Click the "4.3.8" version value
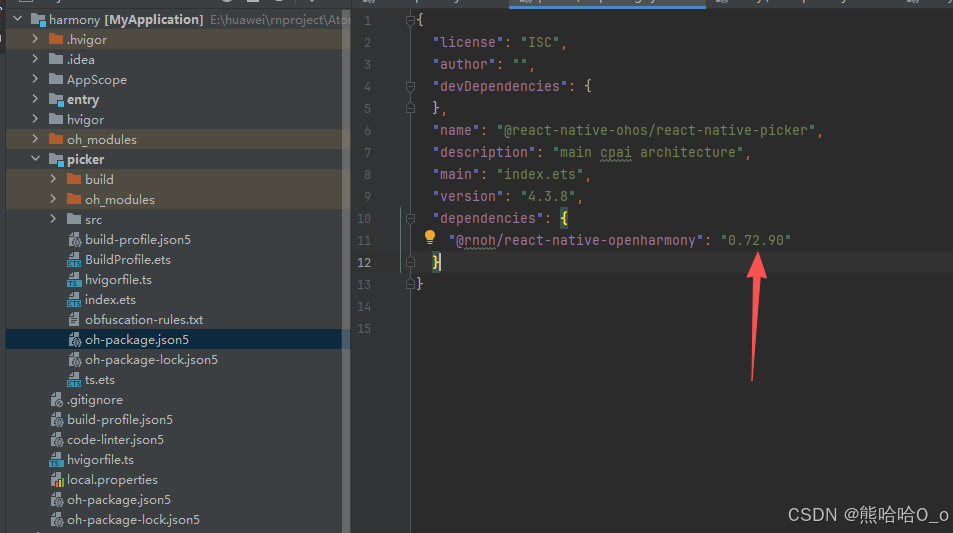The height and width of the screenshot is (533, 953). point(548,196)
